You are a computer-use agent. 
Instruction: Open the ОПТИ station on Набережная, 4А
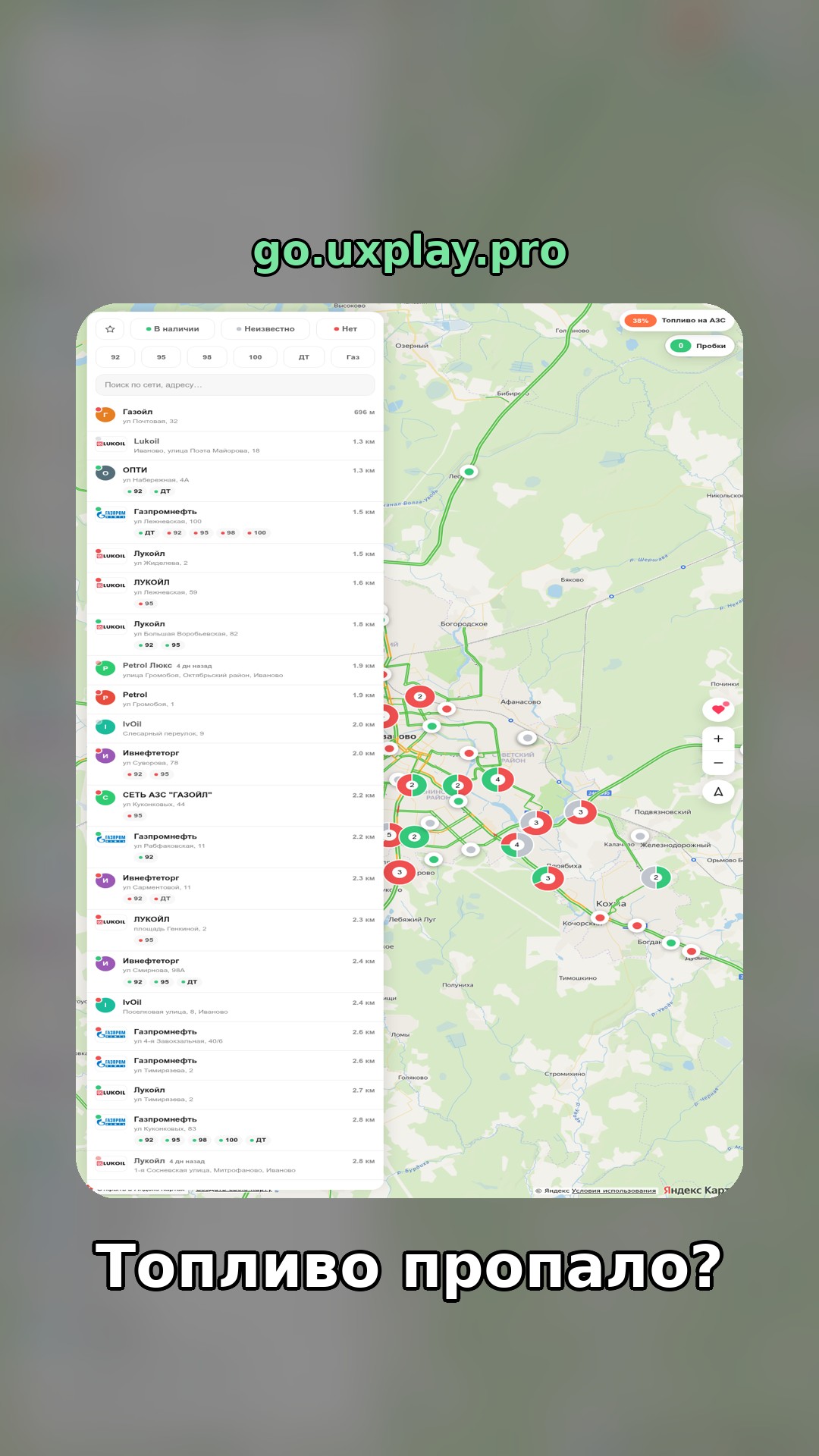235,481
